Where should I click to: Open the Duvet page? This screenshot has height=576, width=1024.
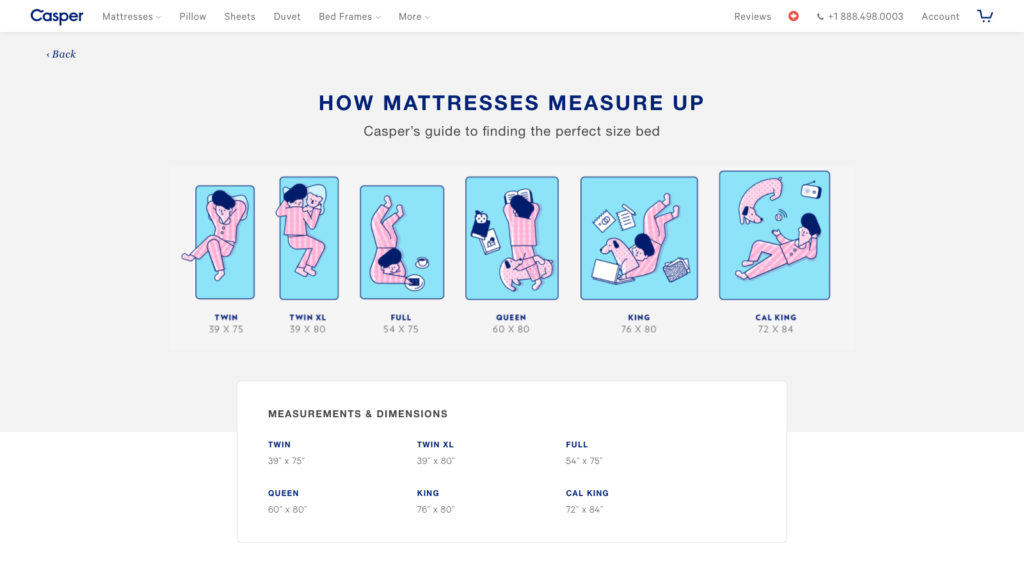coord(287,16)
